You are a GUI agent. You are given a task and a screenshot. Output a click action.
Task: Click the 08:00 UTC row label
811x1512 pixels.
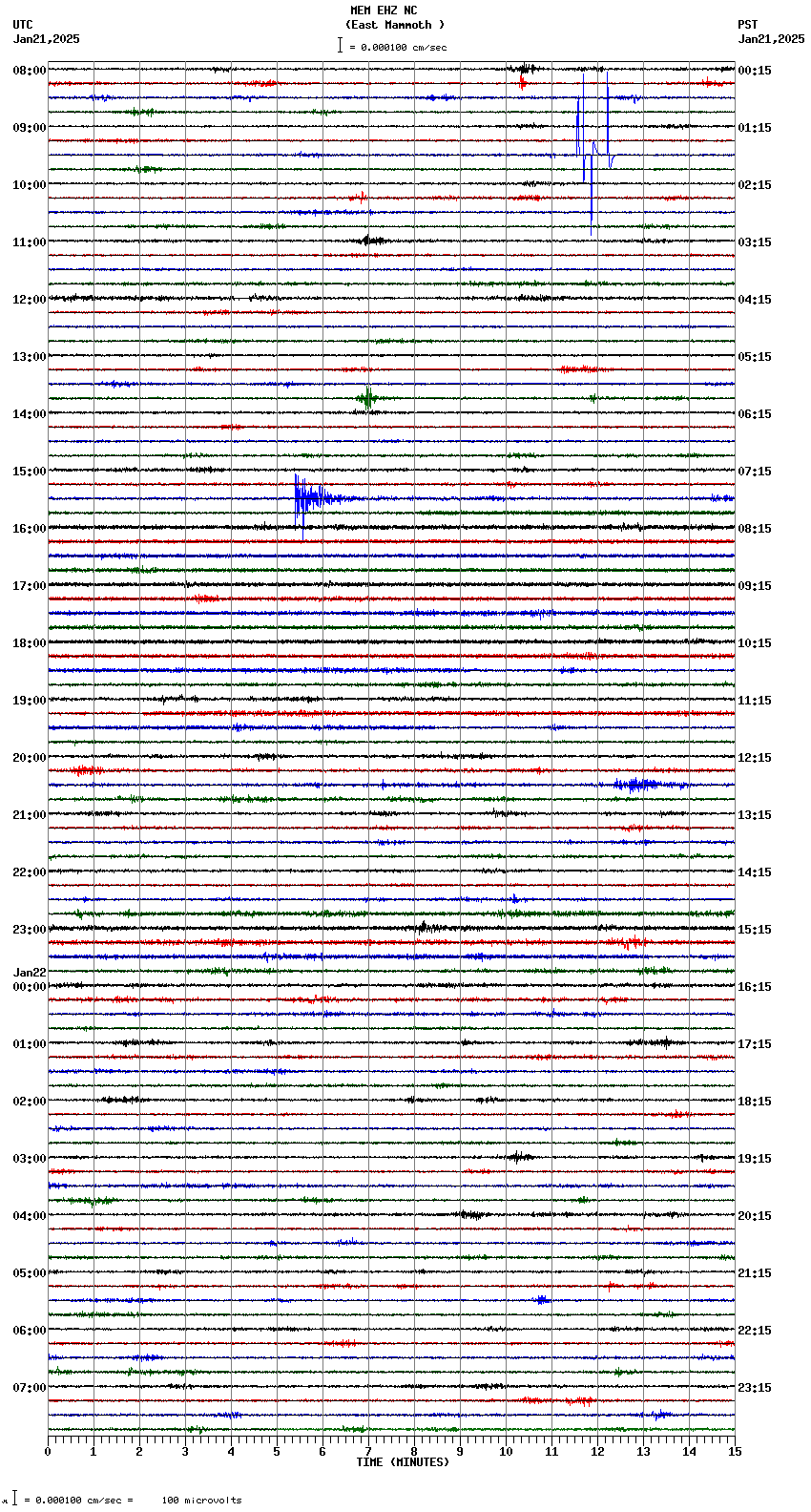tap(30, 71)
